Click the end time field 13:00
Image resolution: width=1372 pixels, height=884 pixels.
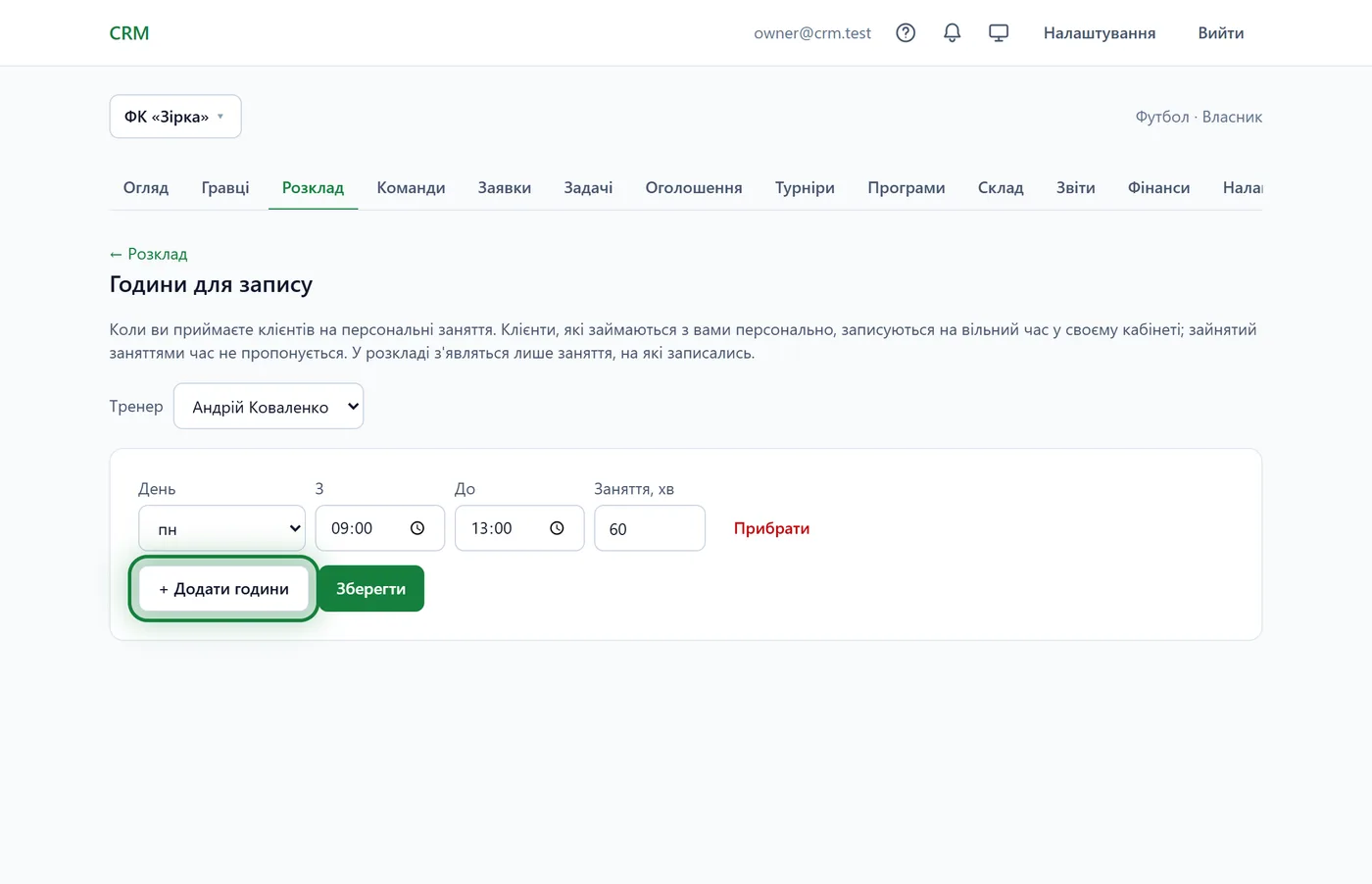519,528
